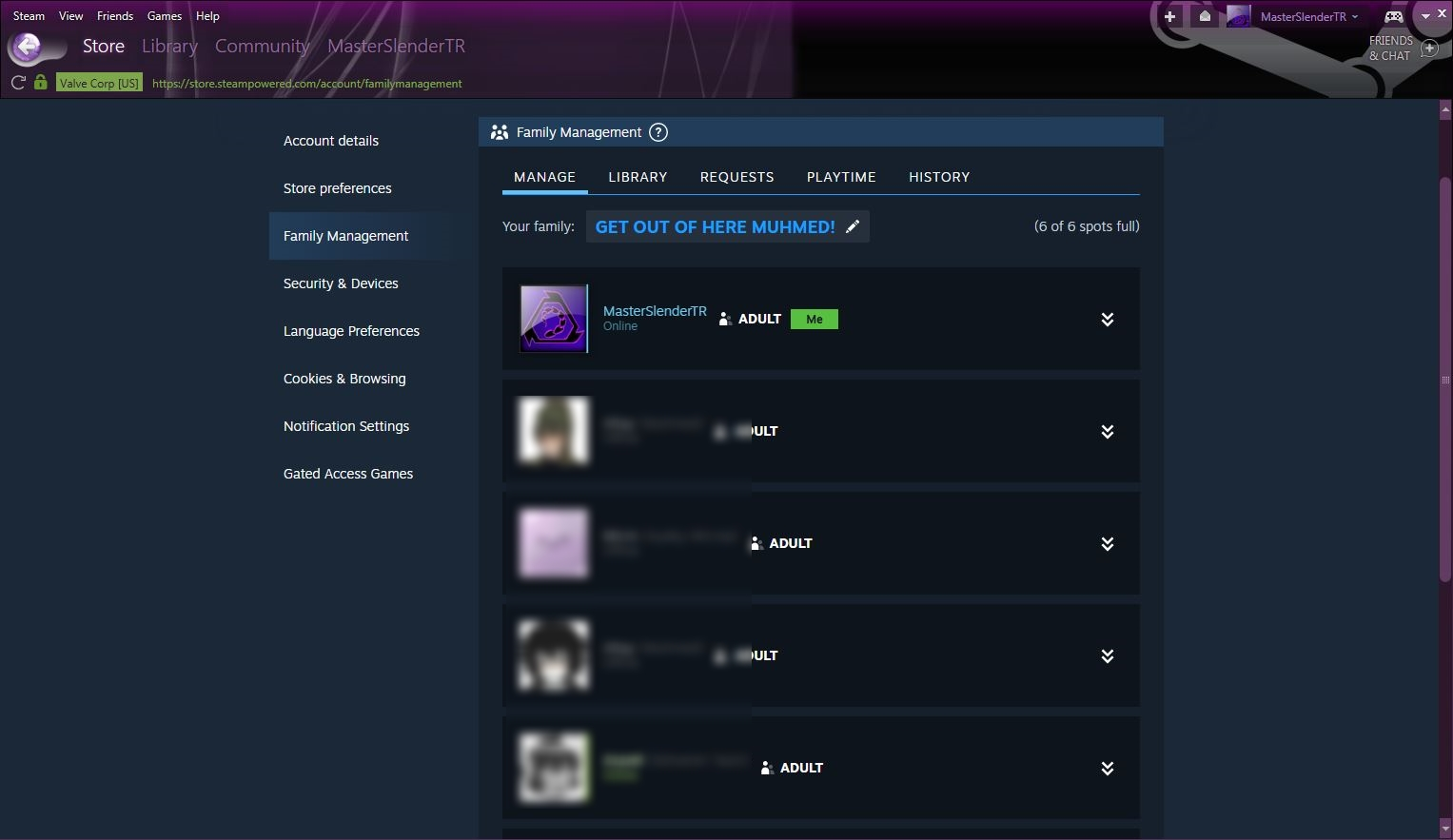Click the fifth family member's avatar
The height and width of the screenshot is (840, 1453).
(554, 768)
